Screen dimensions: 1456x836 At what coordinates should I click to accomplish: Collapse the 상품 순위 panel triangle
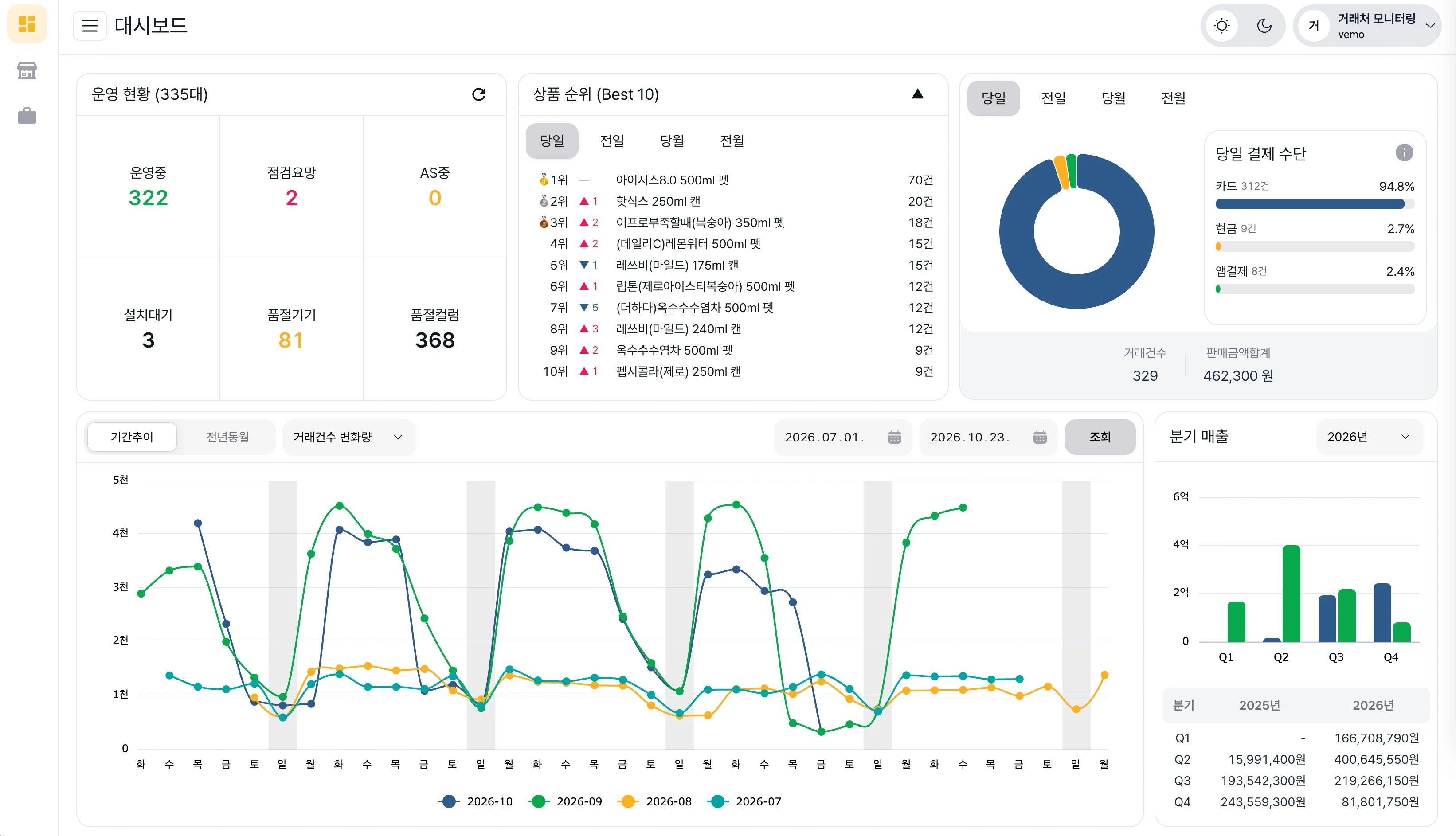click(917, 94)
